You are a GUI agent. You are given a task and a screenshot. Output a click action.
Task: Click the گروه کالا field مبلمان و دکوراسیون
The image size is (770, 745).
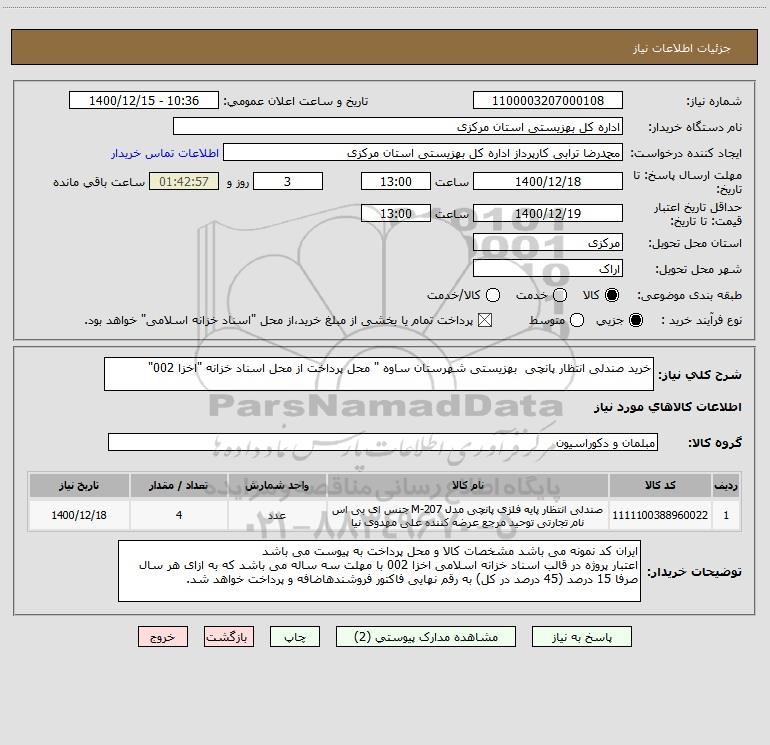(383, 442)
